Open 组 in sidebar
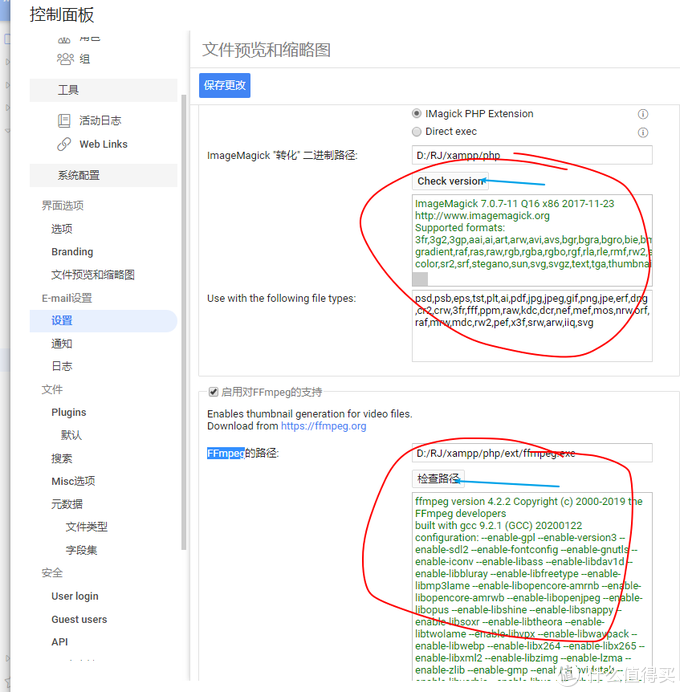The width and height of the screenshot is (680, 692). pyautogui.click(x=85, y=59)
